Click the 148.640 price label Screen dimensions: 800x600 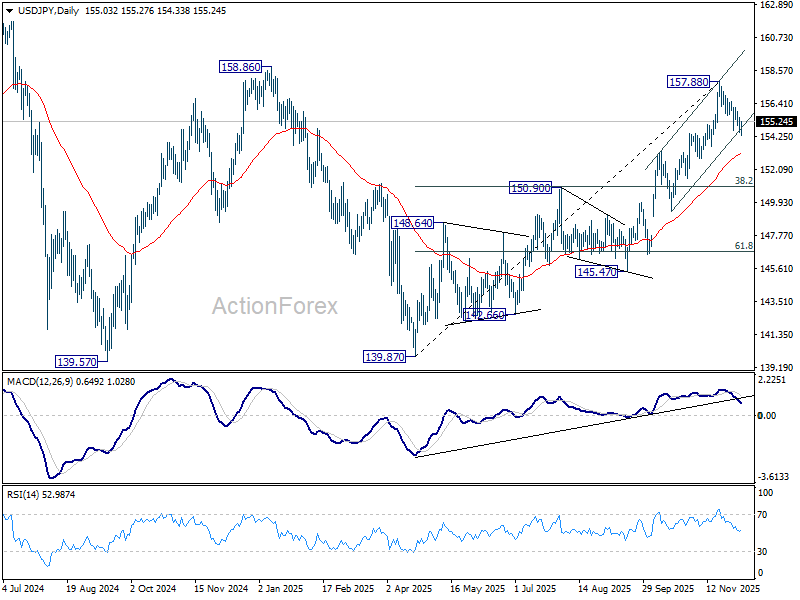tap(413, 223)
